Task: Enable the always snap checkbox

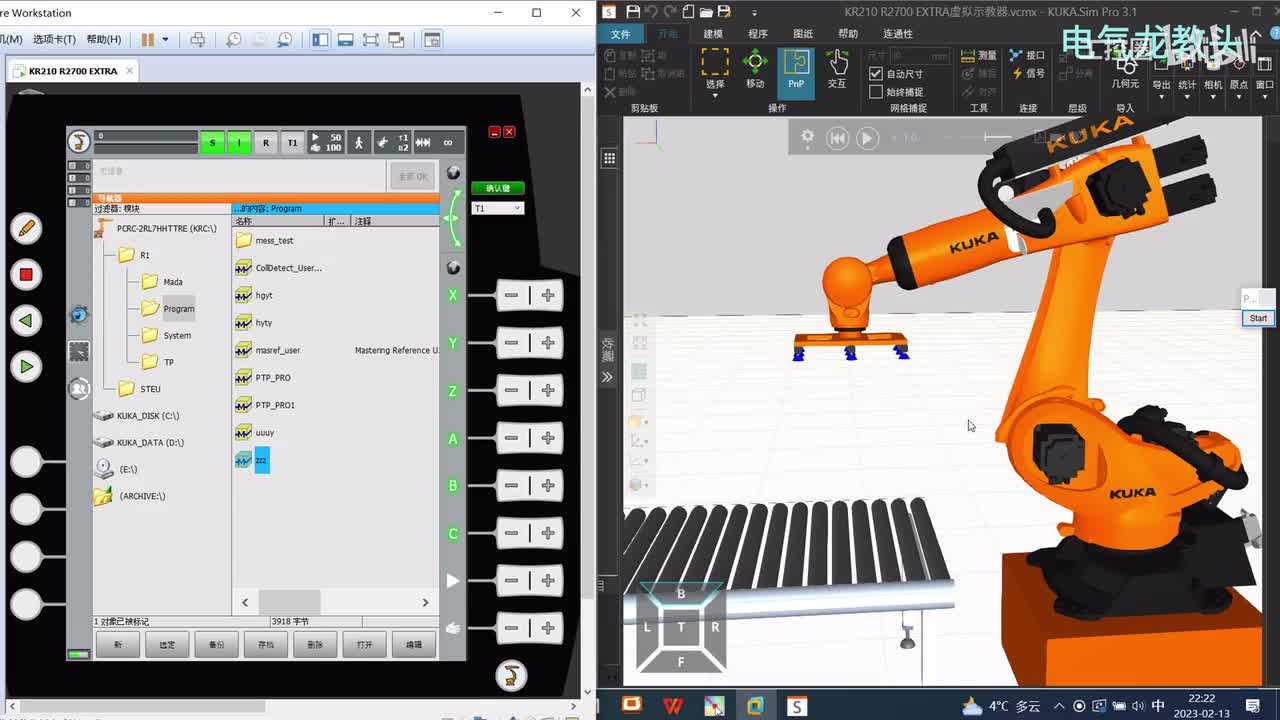Action: pos(876,92)
